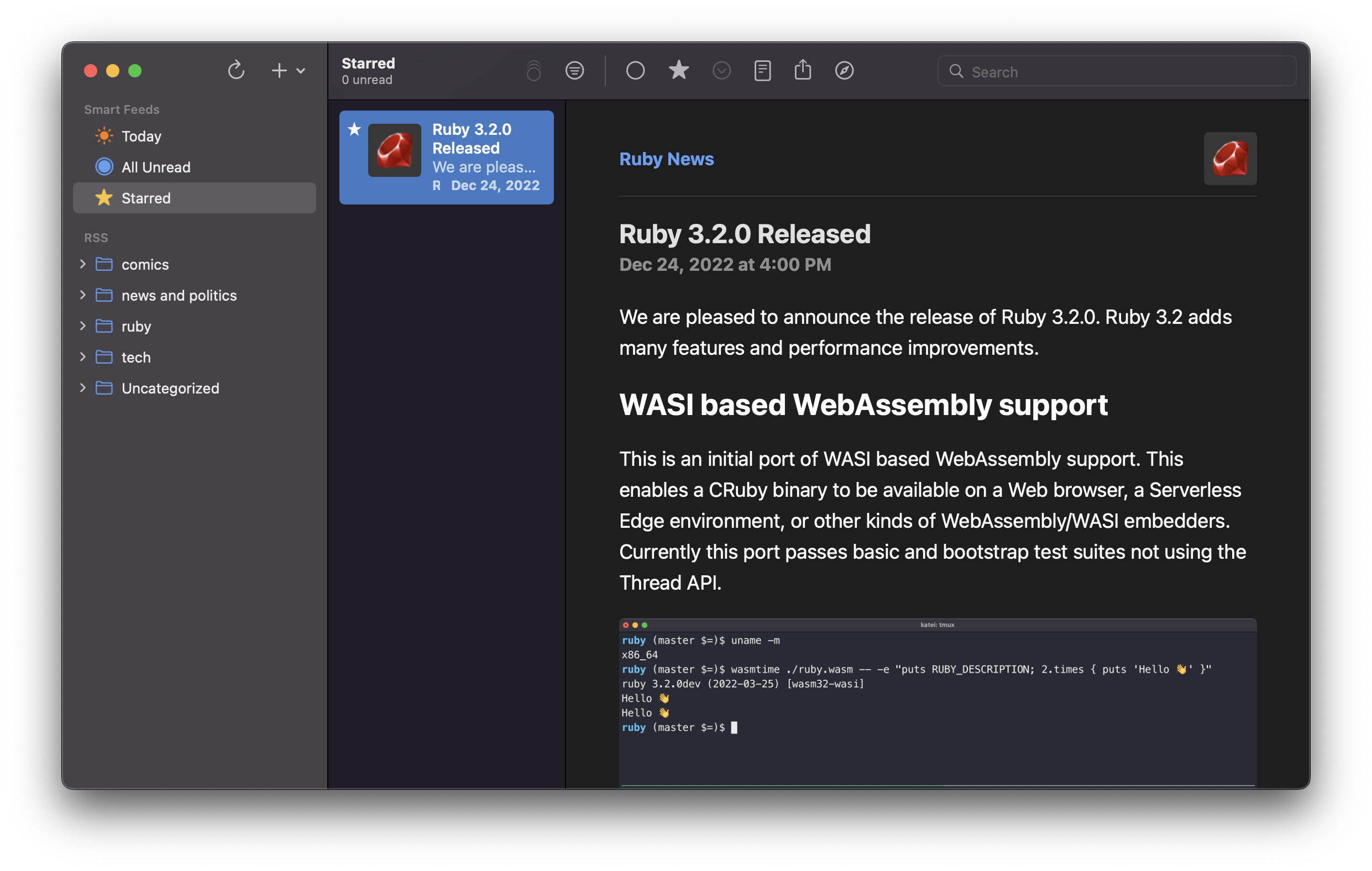Select the tech folder row
The image size is (1372, 871).
pos(194,357)
